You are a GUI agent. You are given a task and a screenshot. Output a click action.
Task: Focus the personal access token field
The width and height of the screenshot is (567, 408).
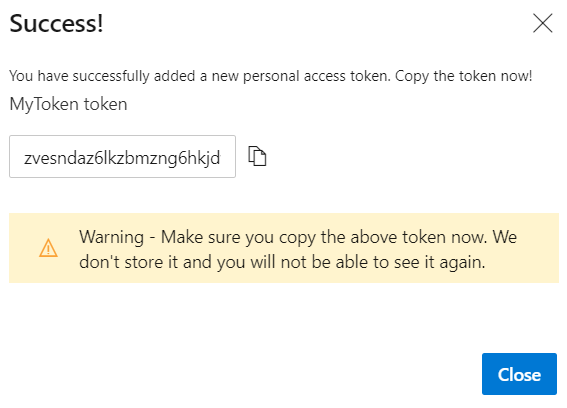click(122, 157)
